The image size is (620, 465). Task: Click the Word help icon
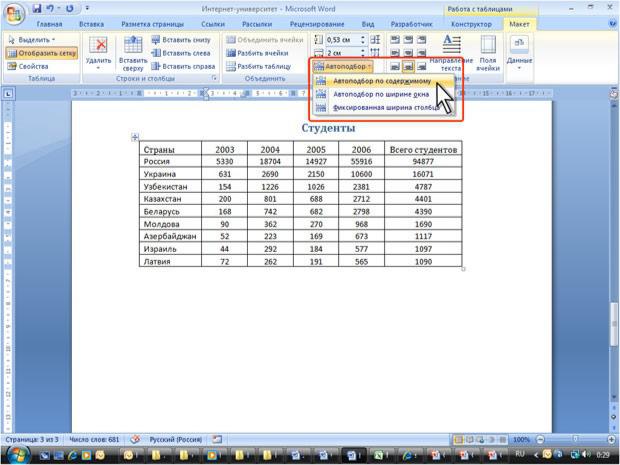(613, 24)
